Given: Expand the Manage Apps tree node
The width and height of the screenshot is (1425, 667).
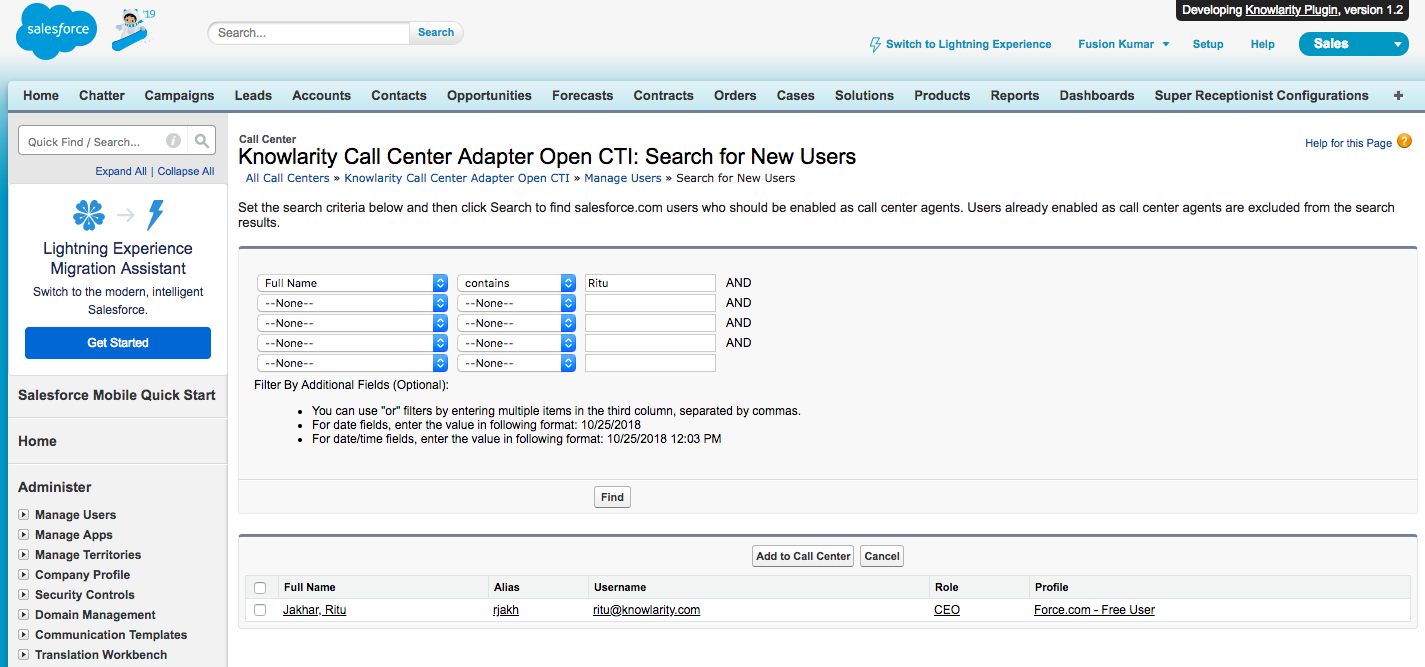Looking at the screenshot, I should [24, 535].
